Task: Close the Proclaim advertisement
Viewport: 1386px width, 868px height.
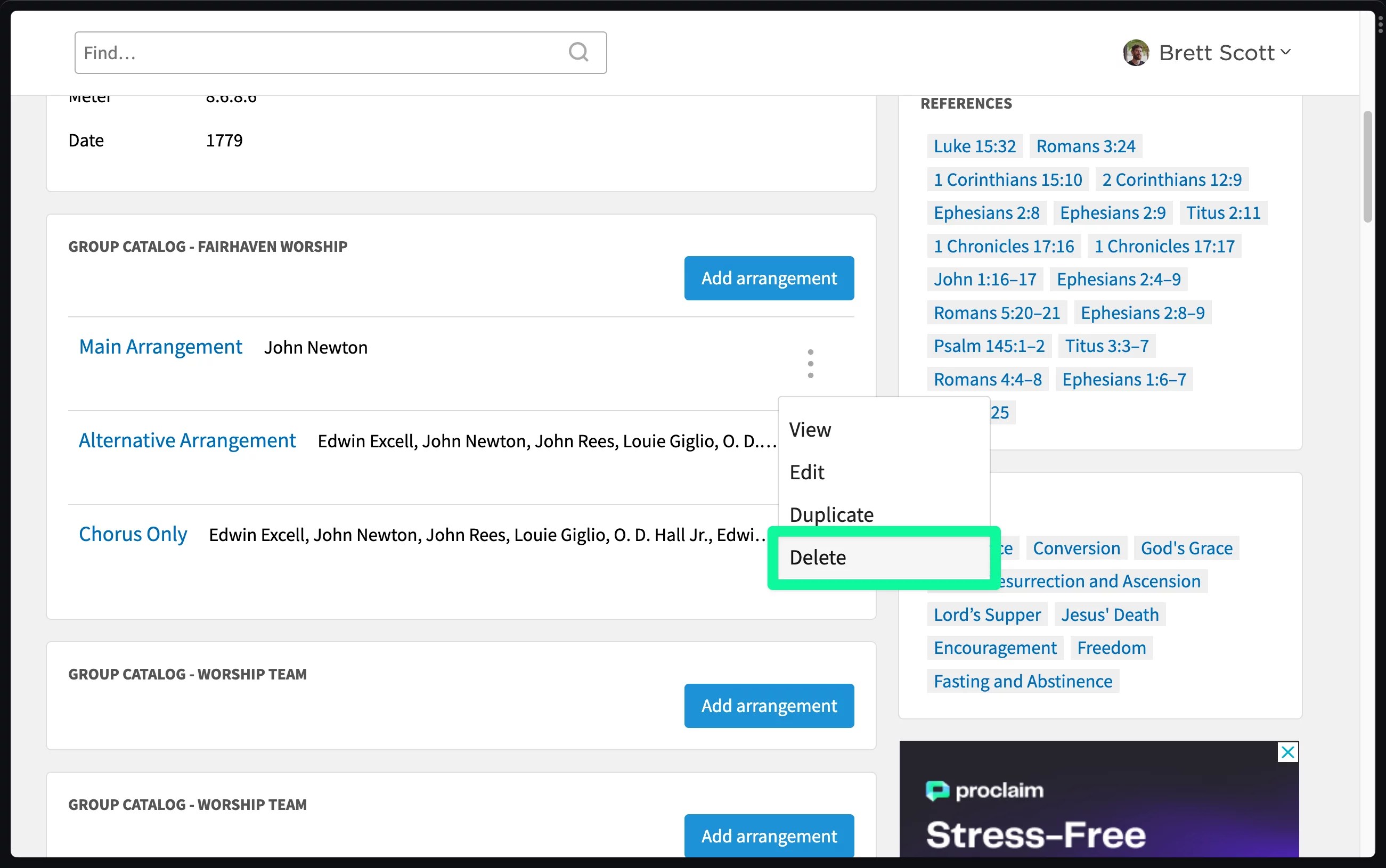Action: coord(1288,752)
